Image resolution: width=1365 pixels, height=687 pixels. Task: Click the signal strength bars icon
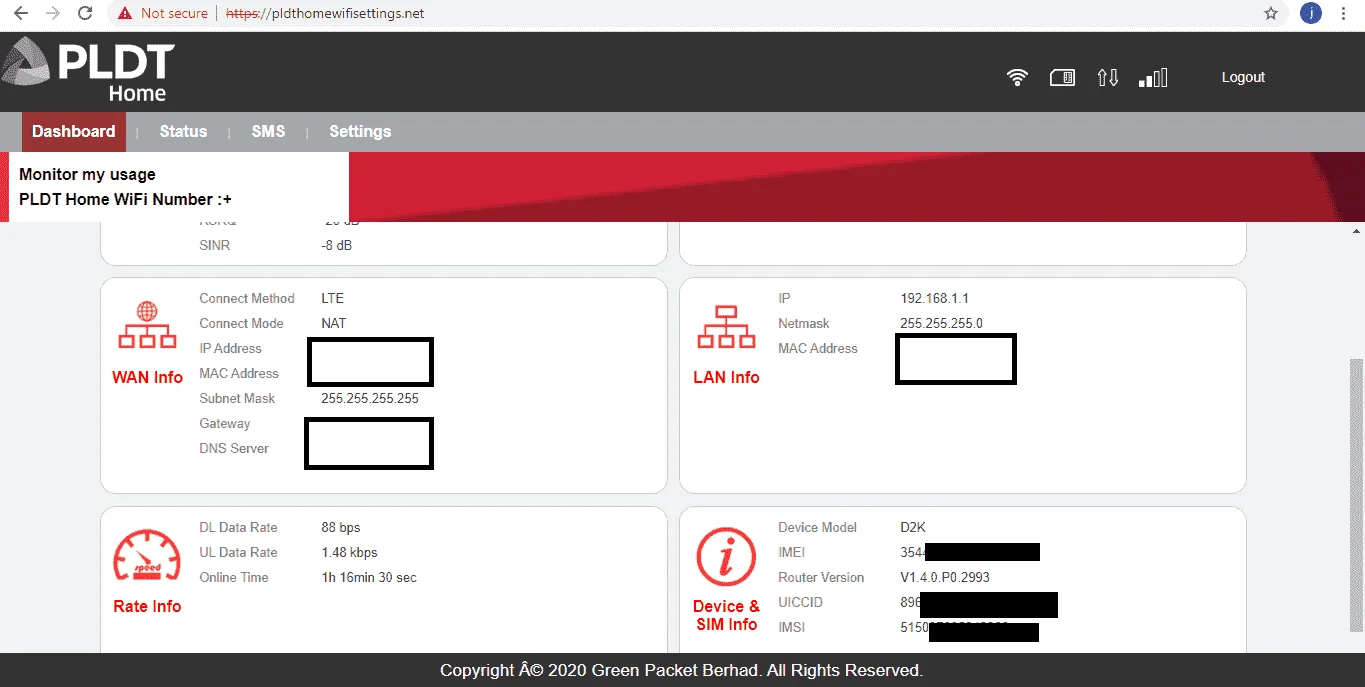tap(1153, 77)
